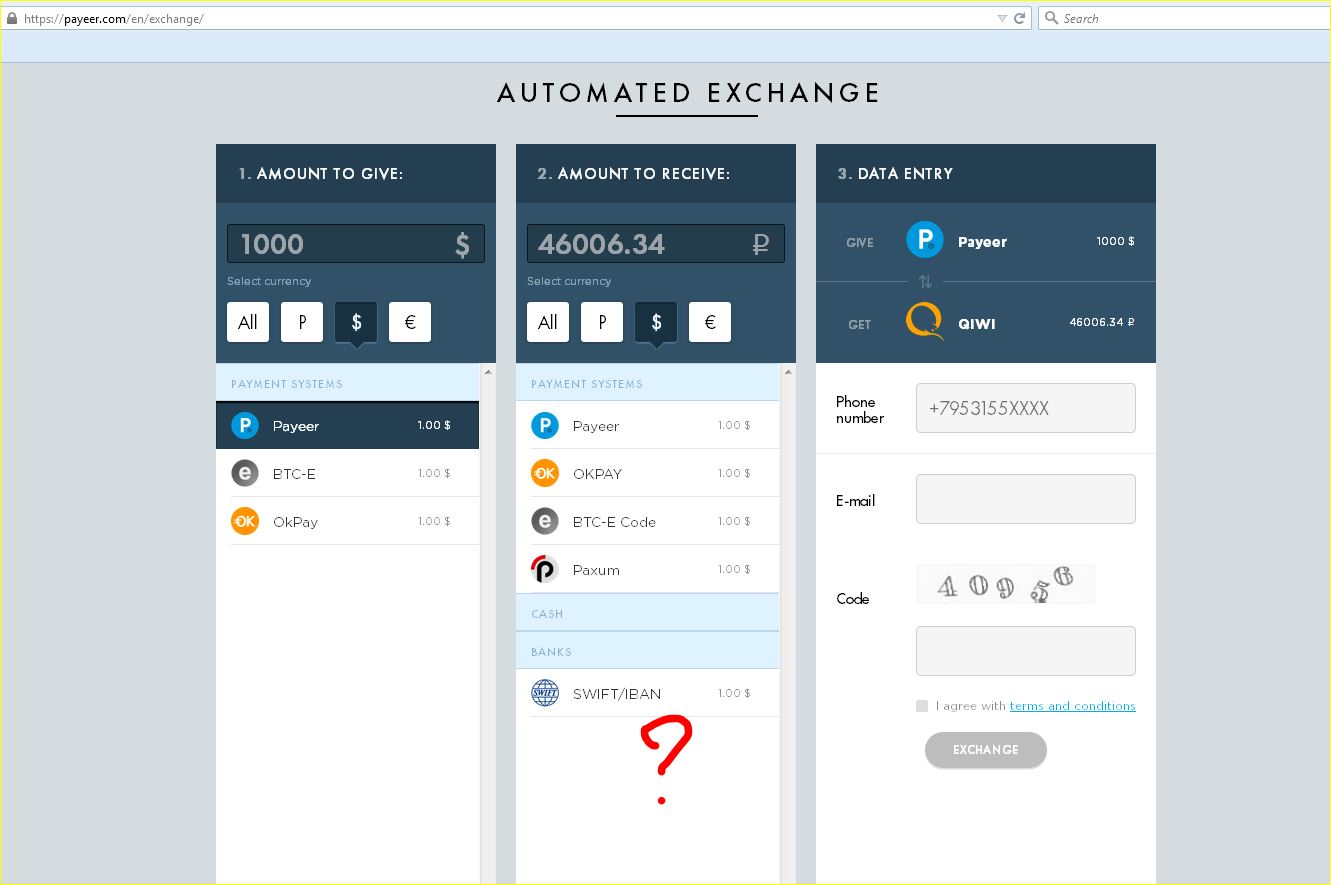Click the OkPay logo in the give list
This screenshot has height=885, width=1331.
245,521
